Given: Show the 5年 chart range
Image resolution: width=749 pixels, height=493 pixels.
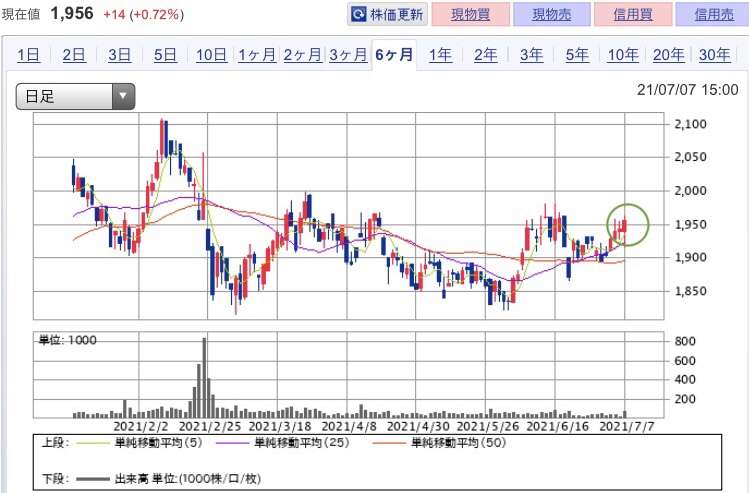Looking at the screenshot, I should (x=577, y=55).
